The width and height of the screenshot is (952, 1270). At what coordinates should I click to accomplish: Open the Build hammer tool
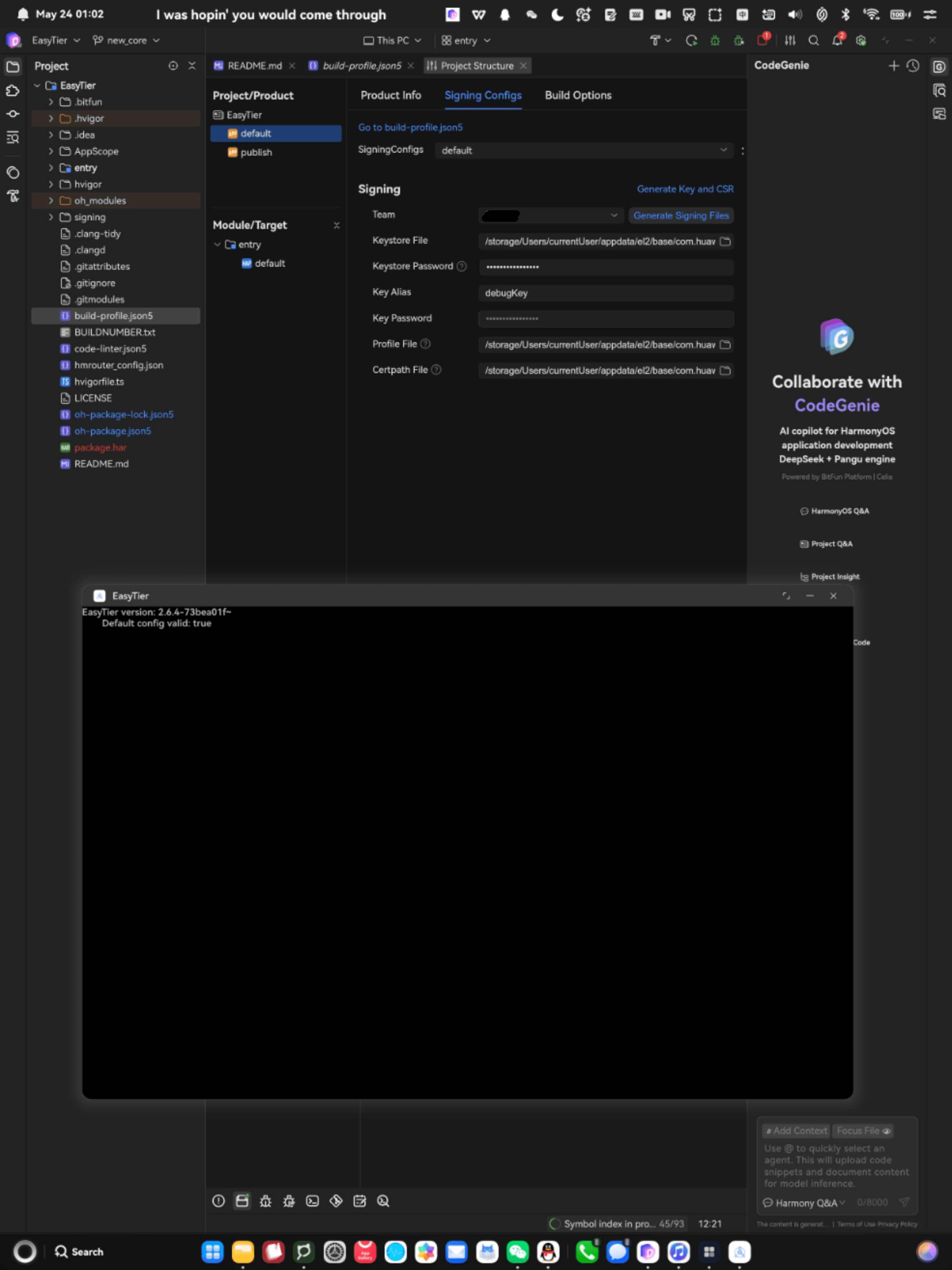655,40
